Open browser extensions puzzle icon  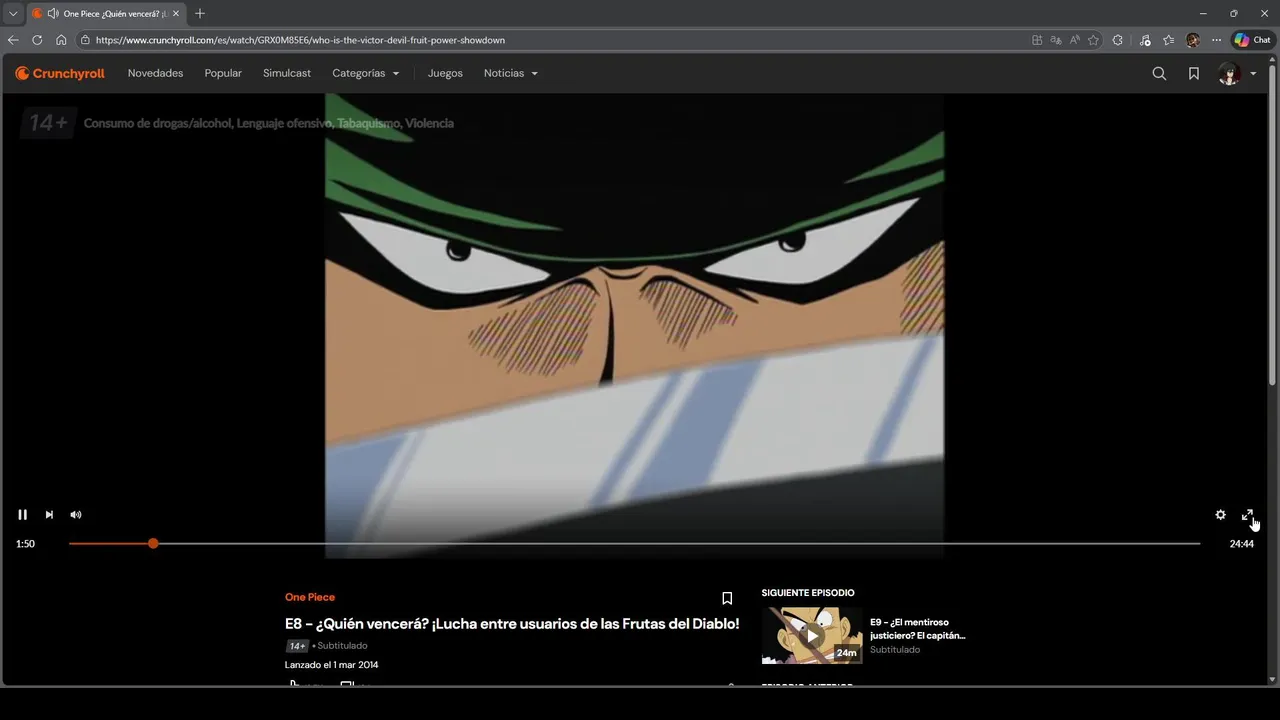1118,40
